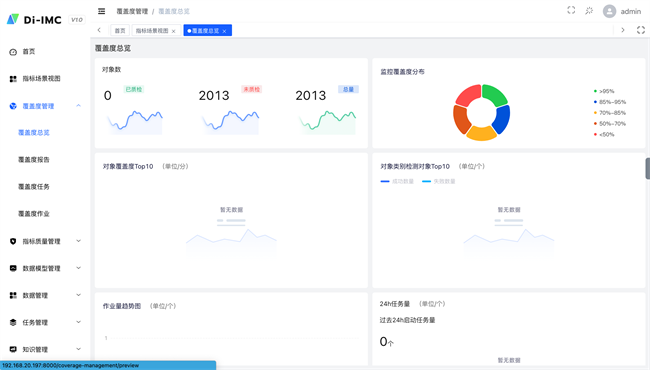This screenshot has width=650, height=370.
Task: Click 覆盖度管理 breadcrumb link
Action: point(132,11)
